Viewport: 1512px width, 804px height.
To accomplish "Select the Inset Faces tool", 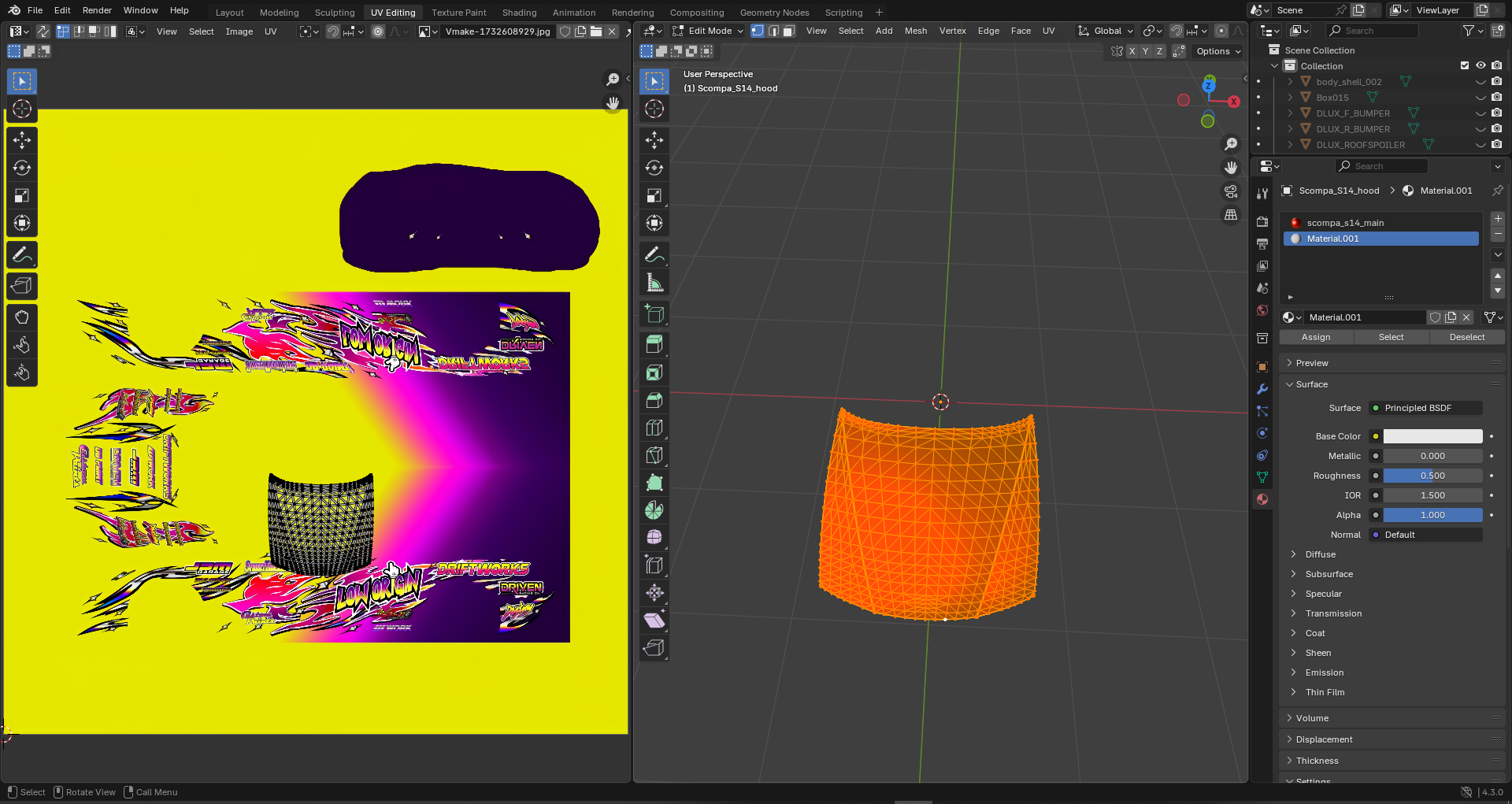I will pyautogui.click(x=654, y=372).
